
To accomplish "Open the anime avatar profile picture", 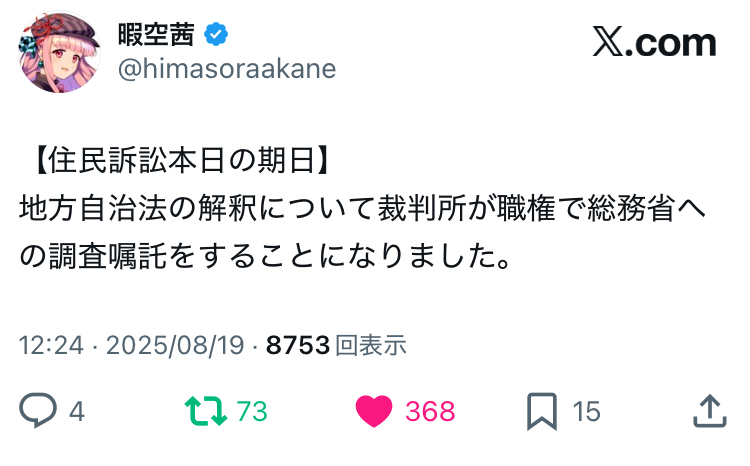I will tap(59, 53).
